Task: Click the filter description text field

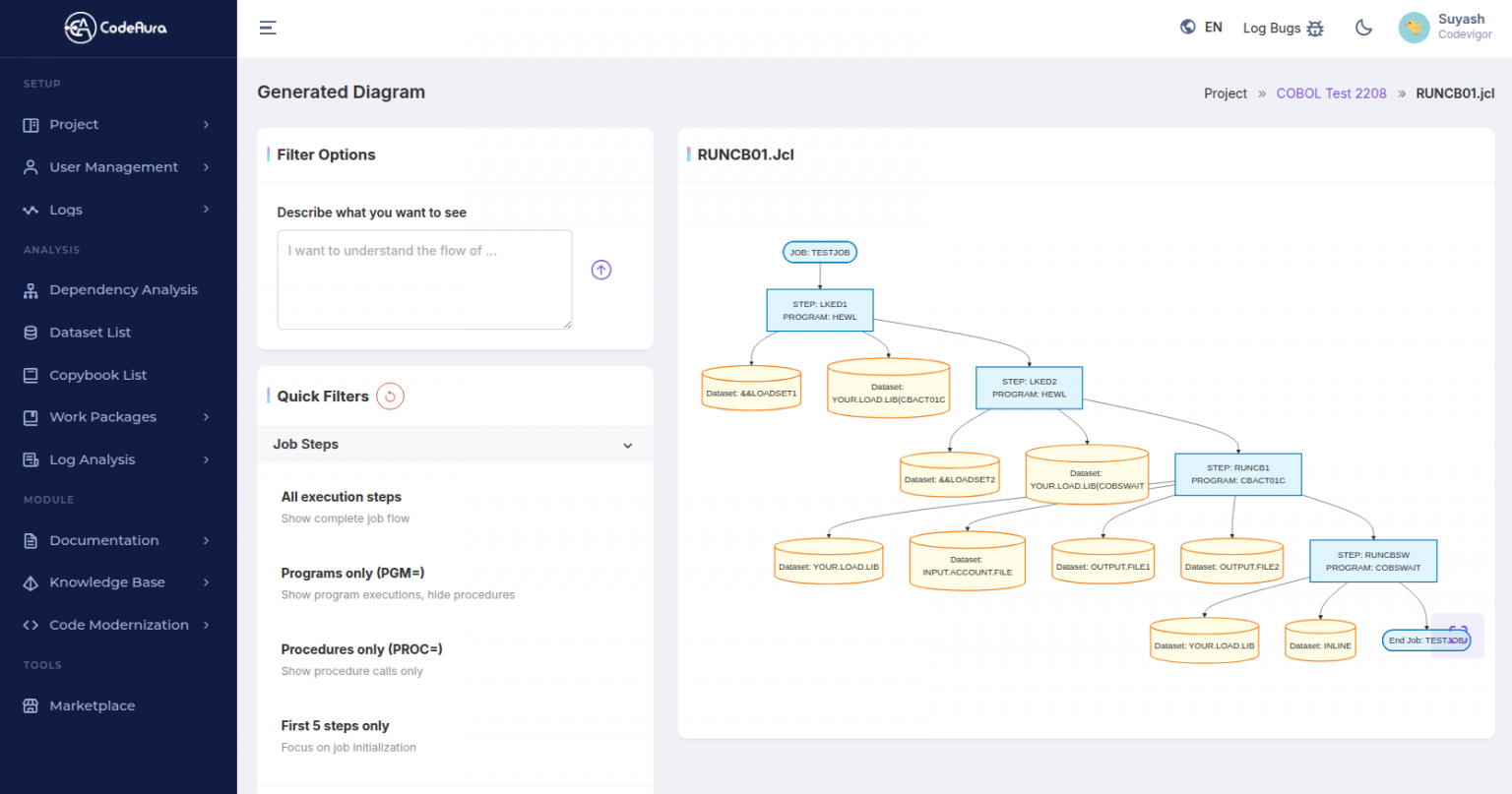Action: point(424,279)
